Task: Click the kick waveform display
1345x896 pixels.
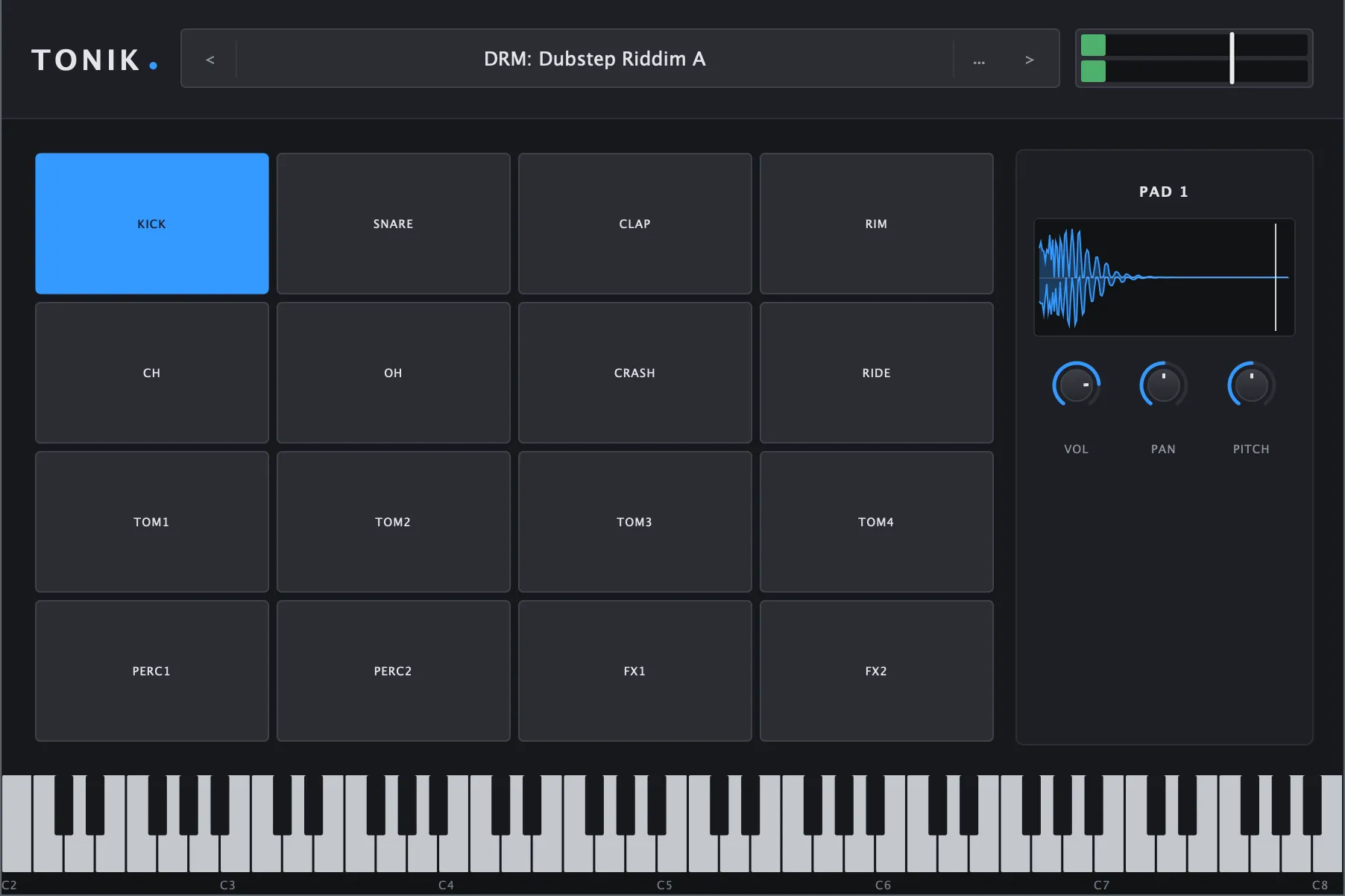Action: point(1164,277)
